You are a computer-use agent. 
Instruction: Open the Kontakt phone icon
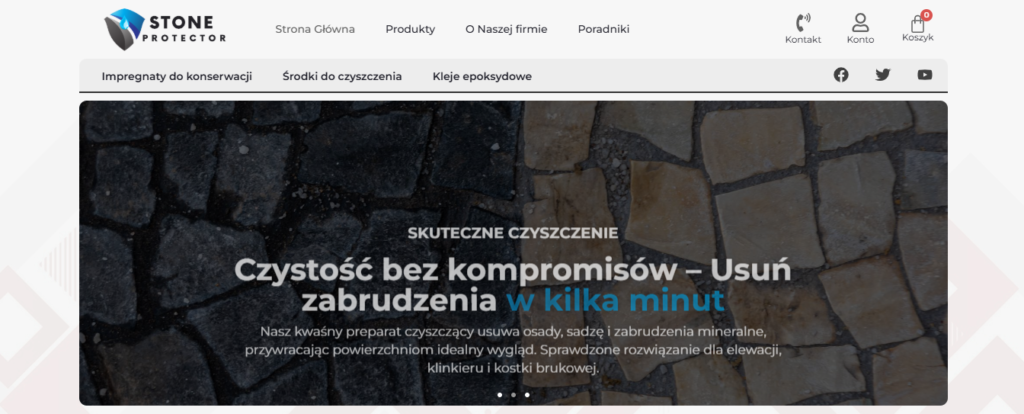point(802,22)
